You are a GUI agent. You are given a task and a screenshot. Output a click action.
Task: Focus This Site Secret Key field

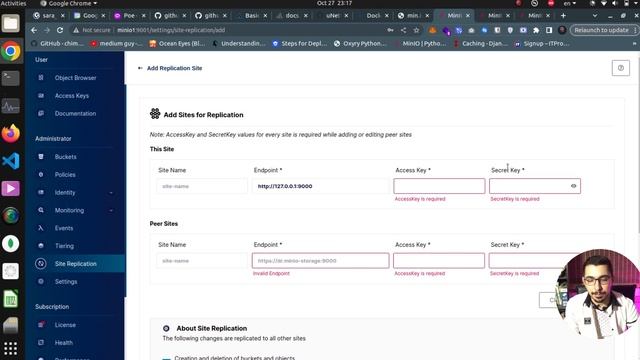535,186
